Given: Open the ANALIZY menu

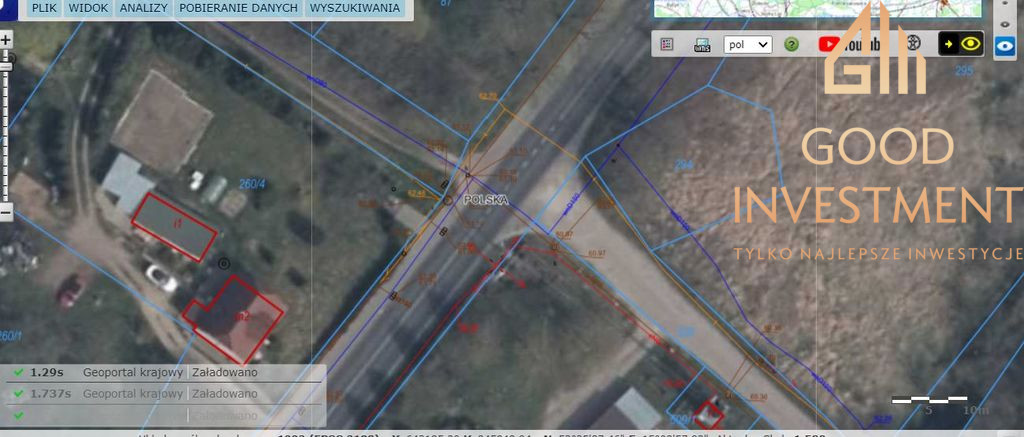Looking at the screenshot, I should tap(144, 8).
